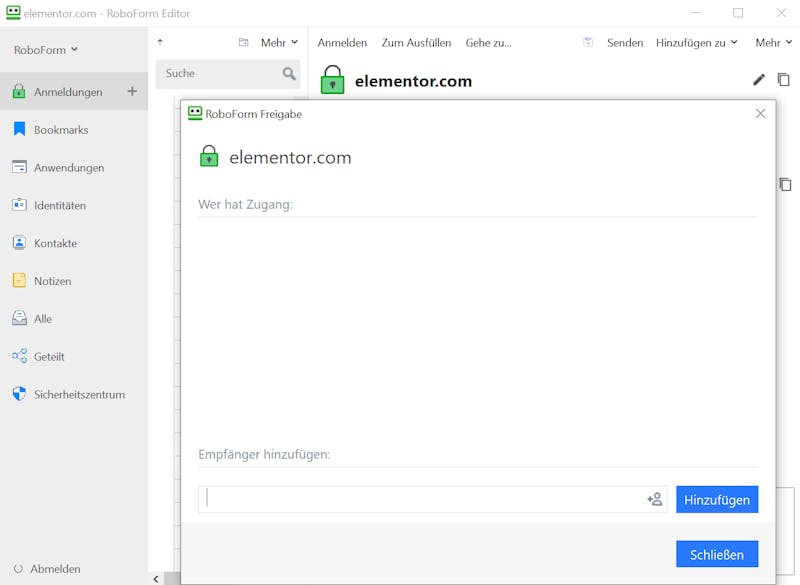Open Mehr dropdown in list panel
The image size is (800, 585).
pos(279,43)
